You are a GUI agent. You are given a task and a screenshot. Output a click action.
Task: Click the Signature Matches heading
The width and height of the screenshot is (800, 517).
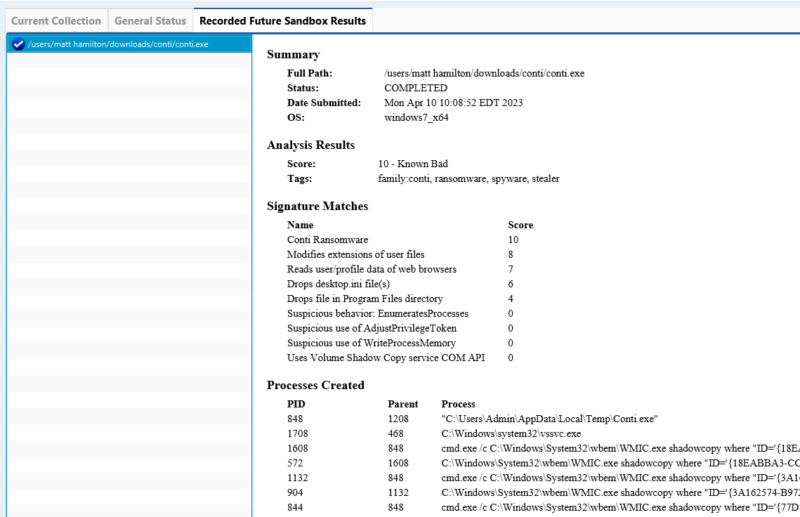(x=317, y=206)
